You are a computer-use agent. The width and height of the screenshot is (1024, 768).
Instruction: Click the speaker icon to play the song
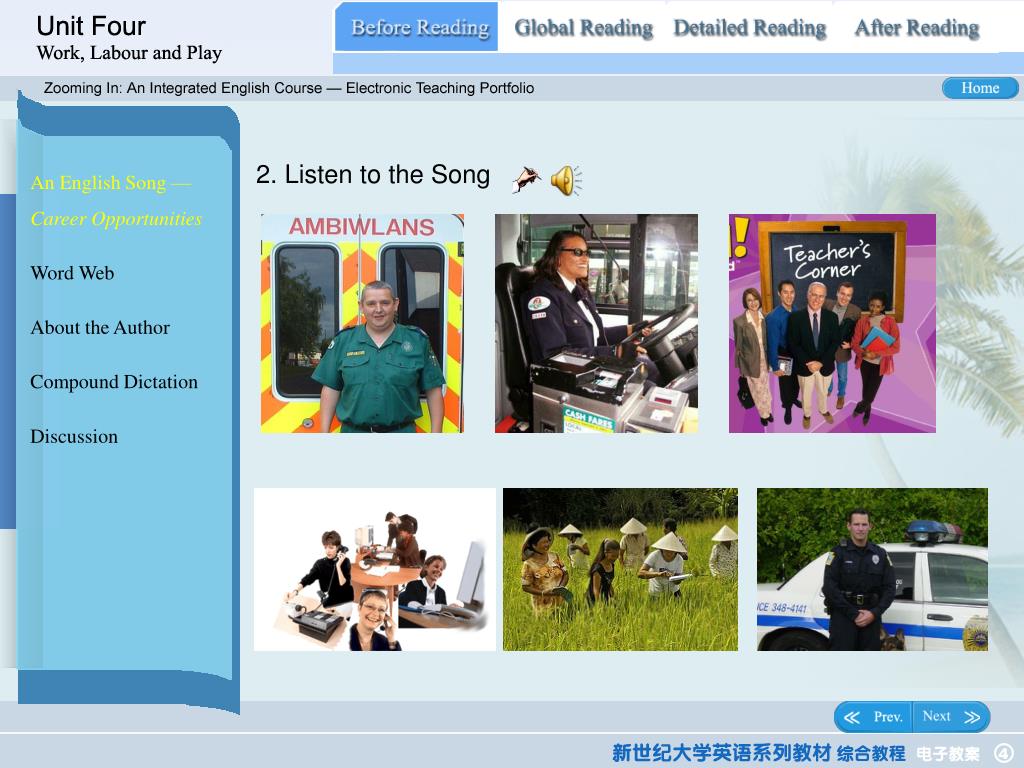566,180
